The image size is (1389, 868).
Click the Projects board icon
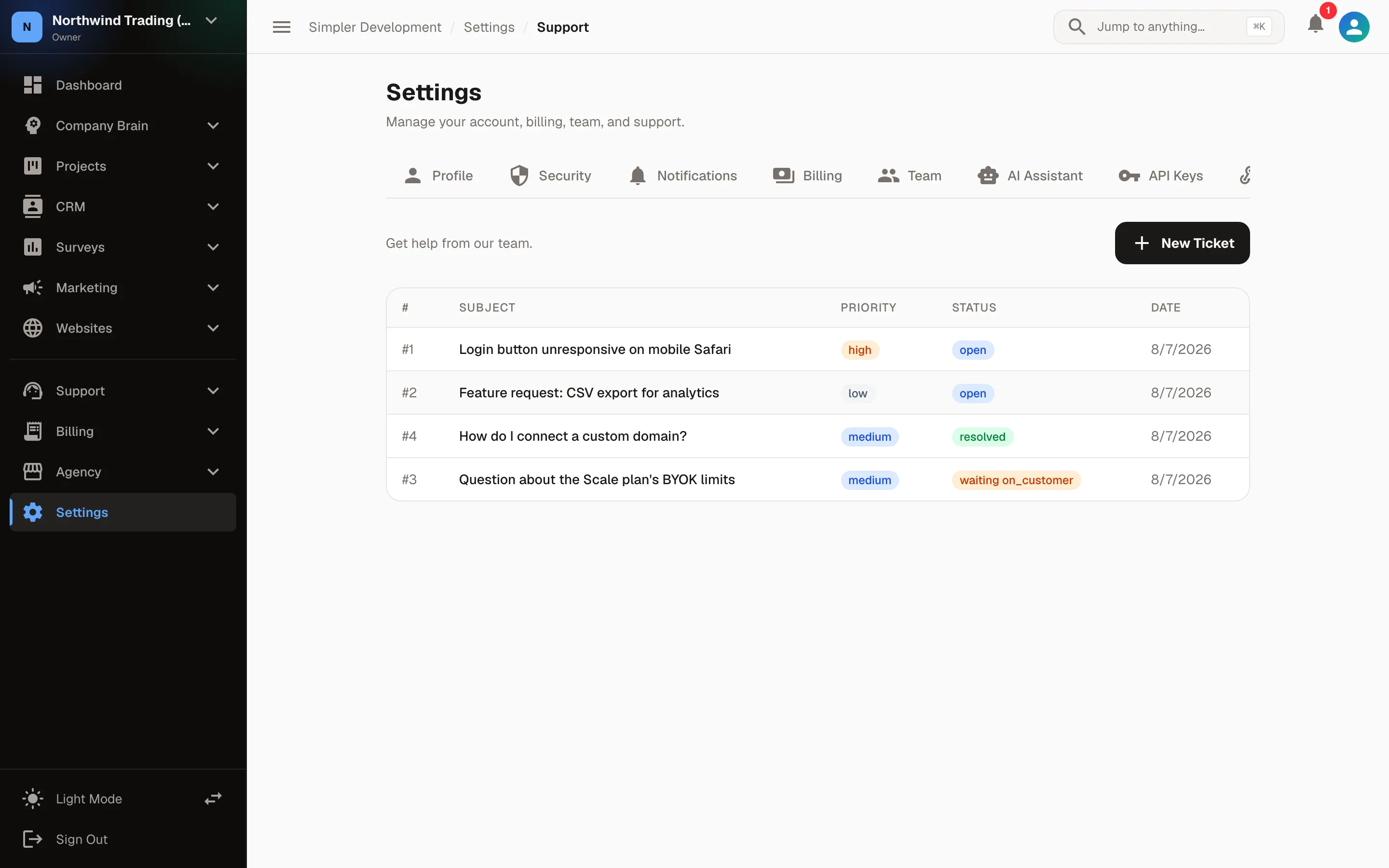33,166
